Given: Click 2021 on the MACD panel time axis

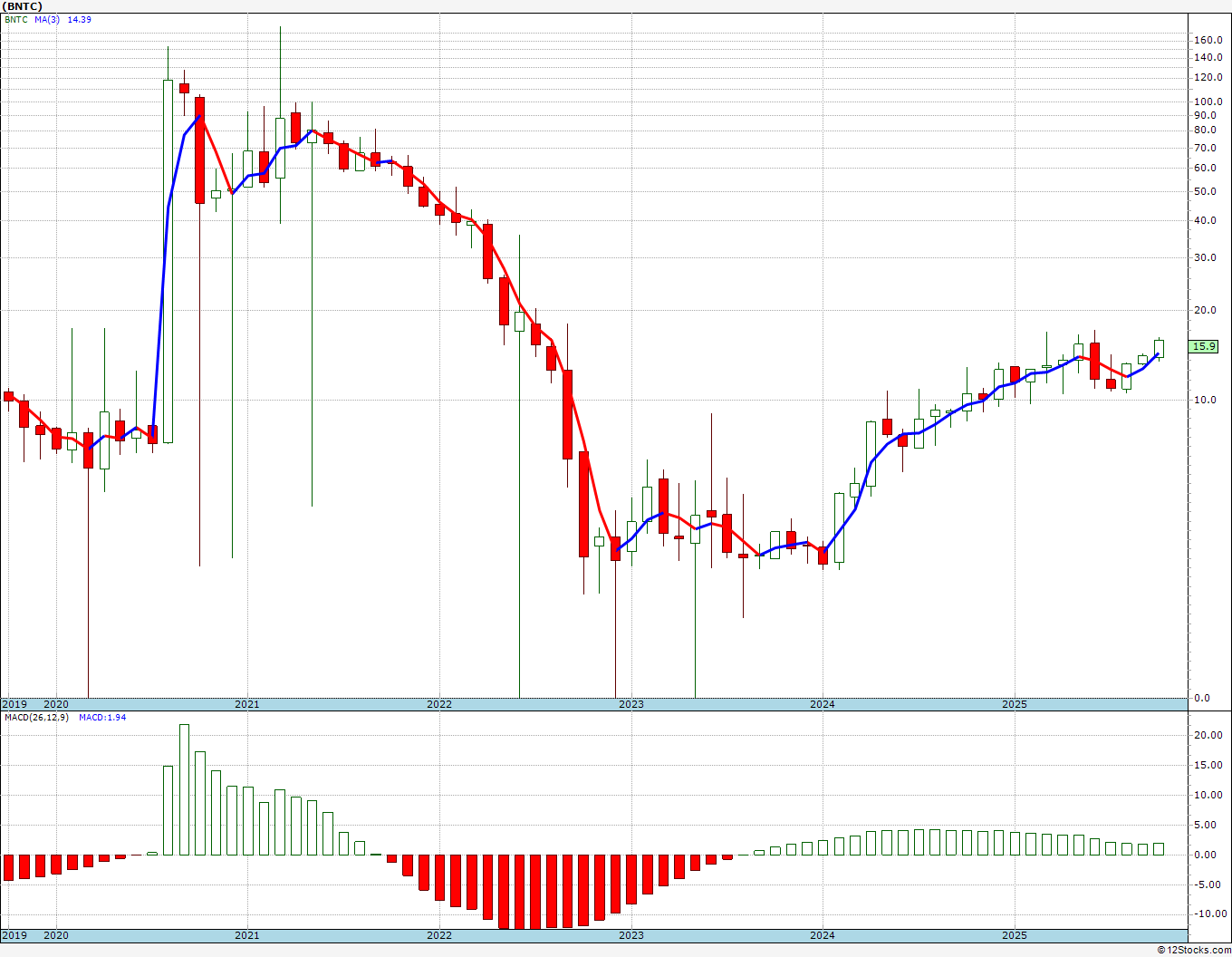Looking at the screenshot, I should coord(247,935).
